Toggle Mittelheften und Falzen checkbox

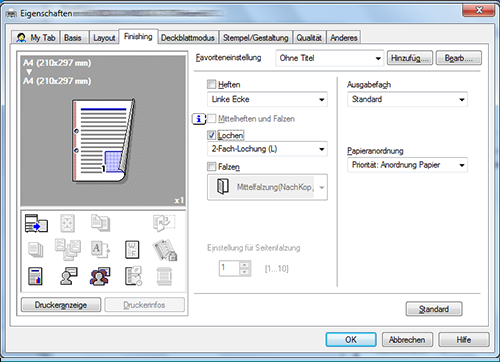point(211,118)
